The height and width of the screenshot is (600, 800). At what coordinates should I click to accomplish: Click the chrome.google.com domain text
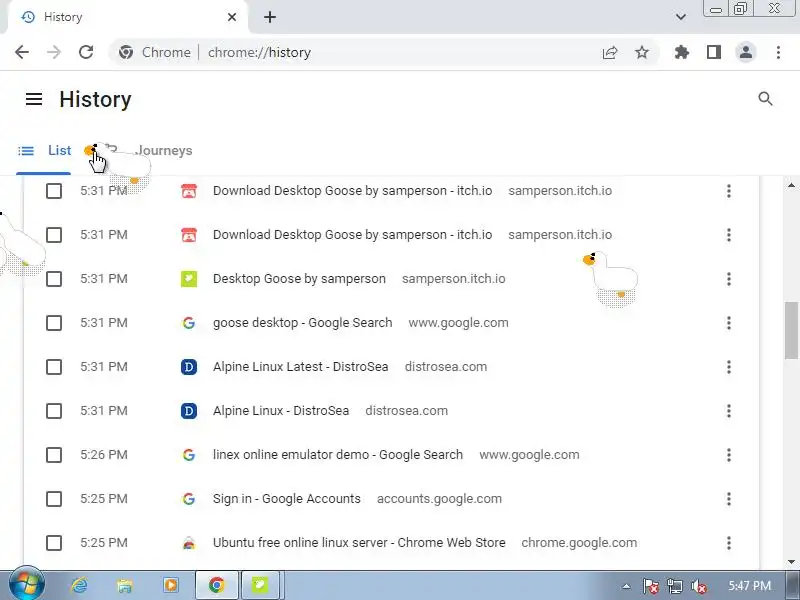579,543
